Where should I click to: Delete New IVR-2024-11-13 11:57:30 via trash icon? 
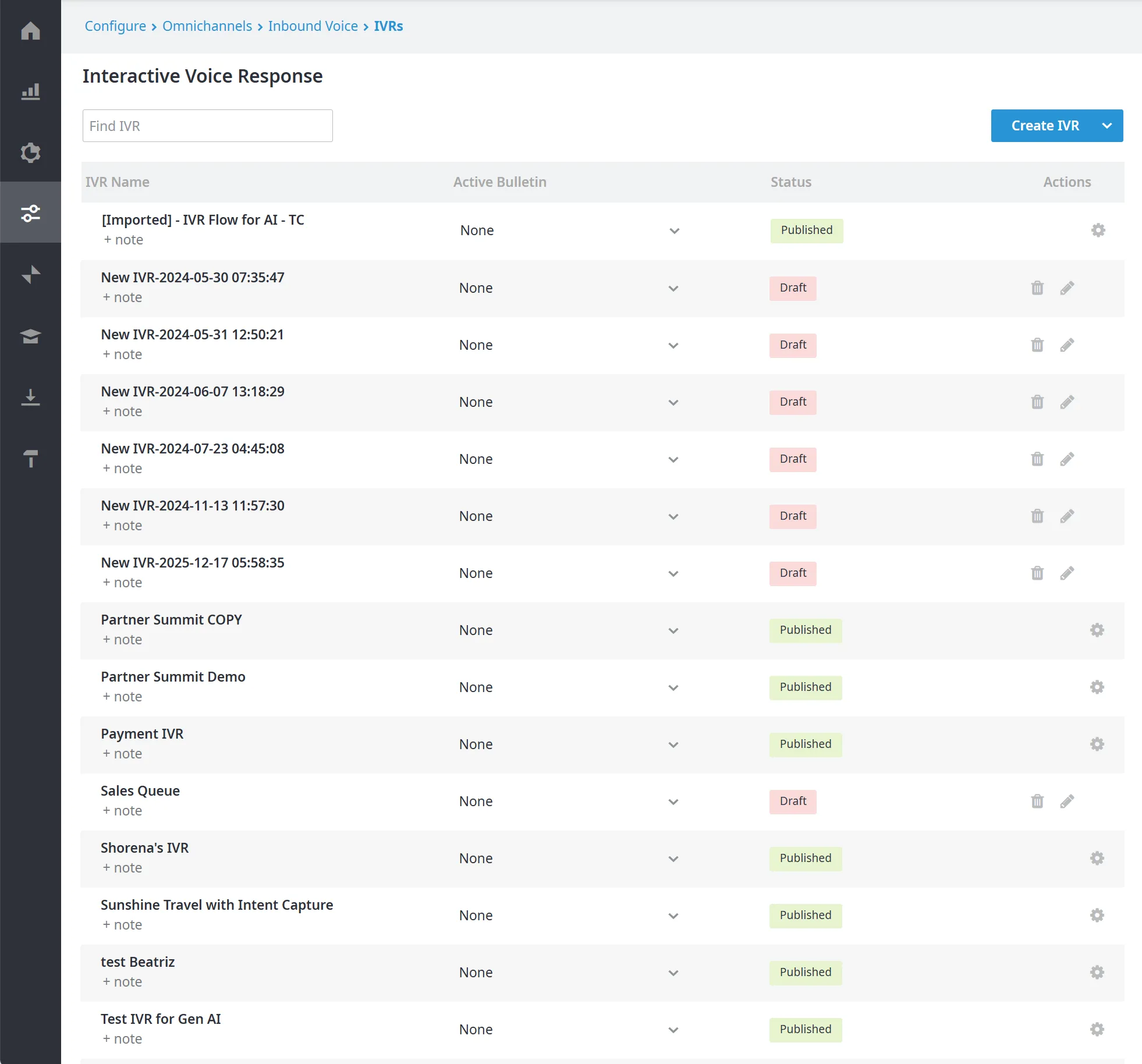tap(1037, 516)
